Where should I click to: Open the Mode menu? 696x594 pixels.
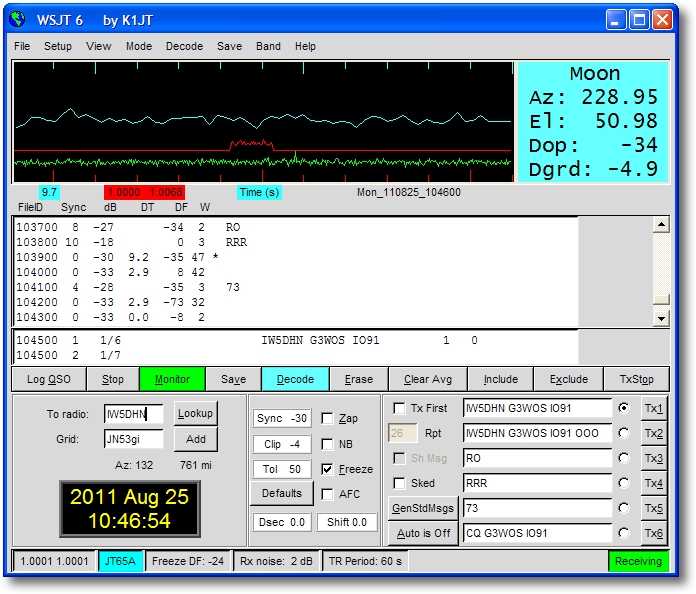click(139, 46)
